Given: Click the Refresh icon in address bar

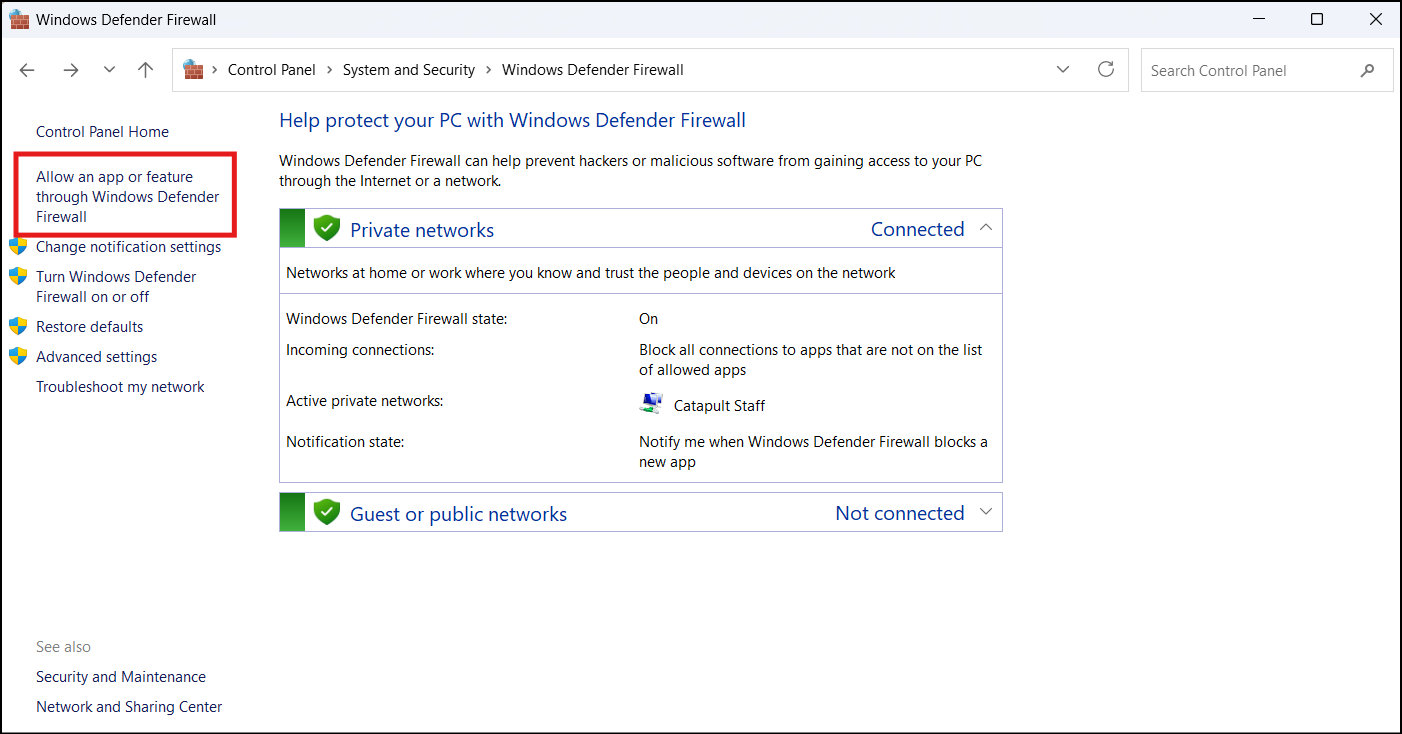Looking at the screenshot, I should 1105,69.
